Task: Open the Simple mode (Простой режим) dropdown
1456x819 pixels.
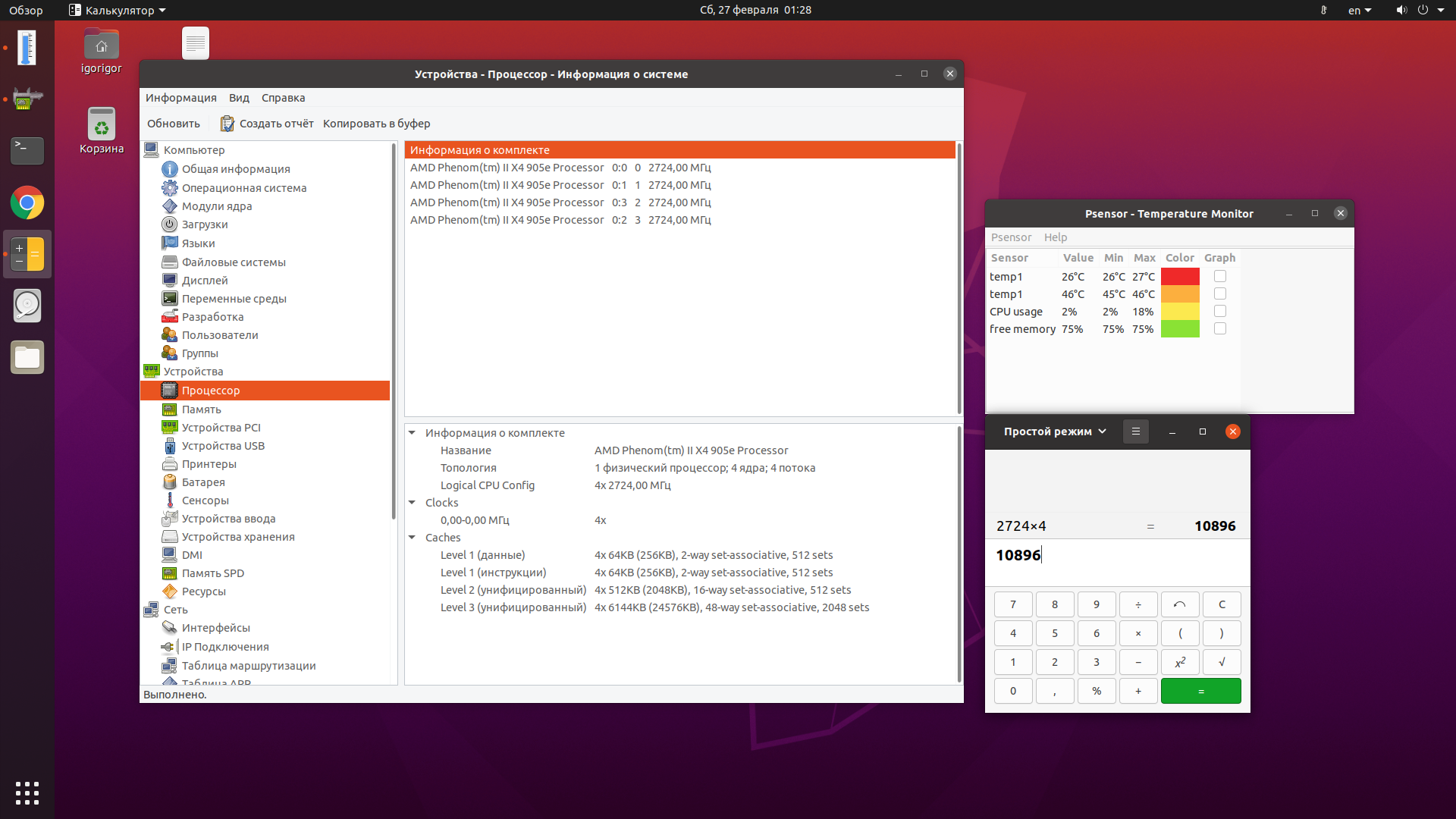Action: coord(1054,431)
